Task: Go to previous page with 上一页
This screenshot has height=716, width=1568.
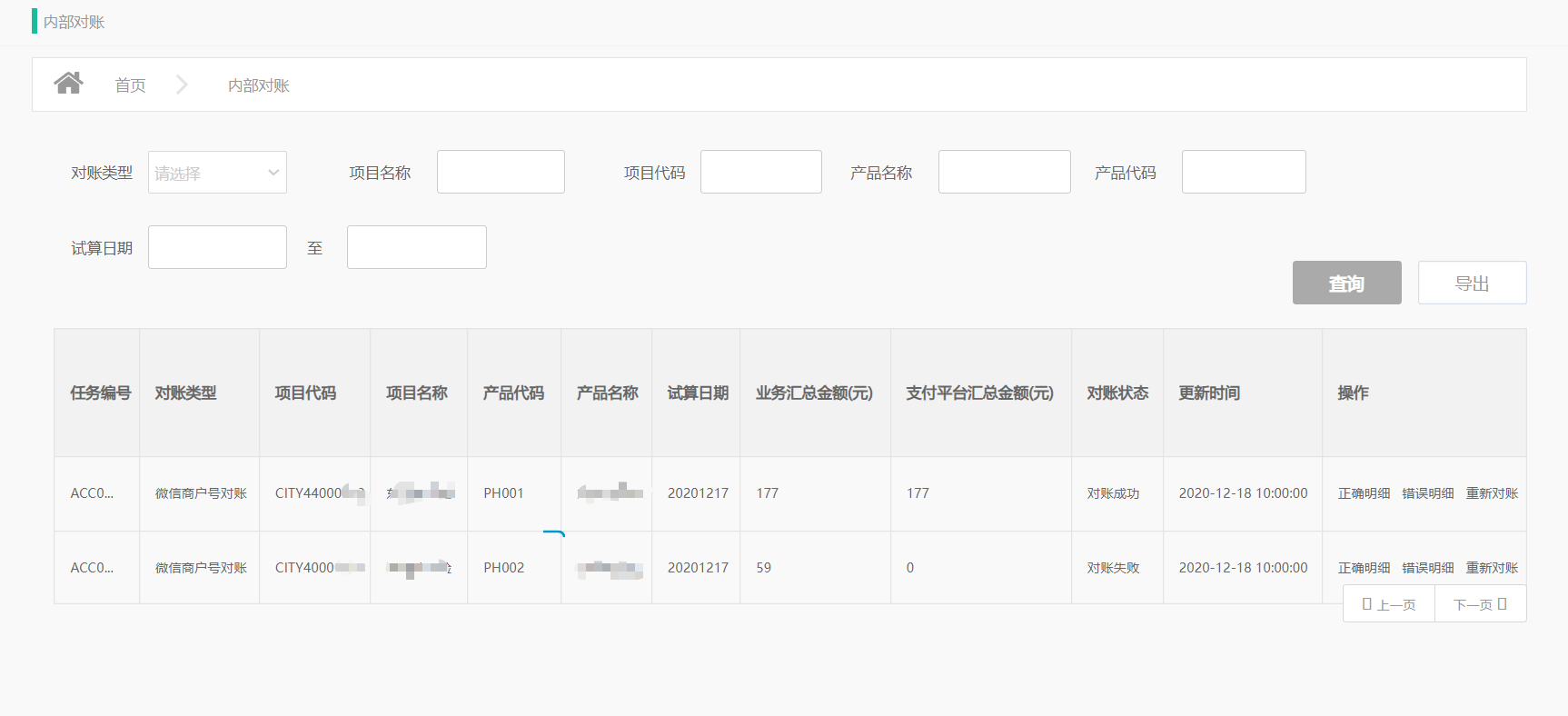Action: coord(1389,604)
